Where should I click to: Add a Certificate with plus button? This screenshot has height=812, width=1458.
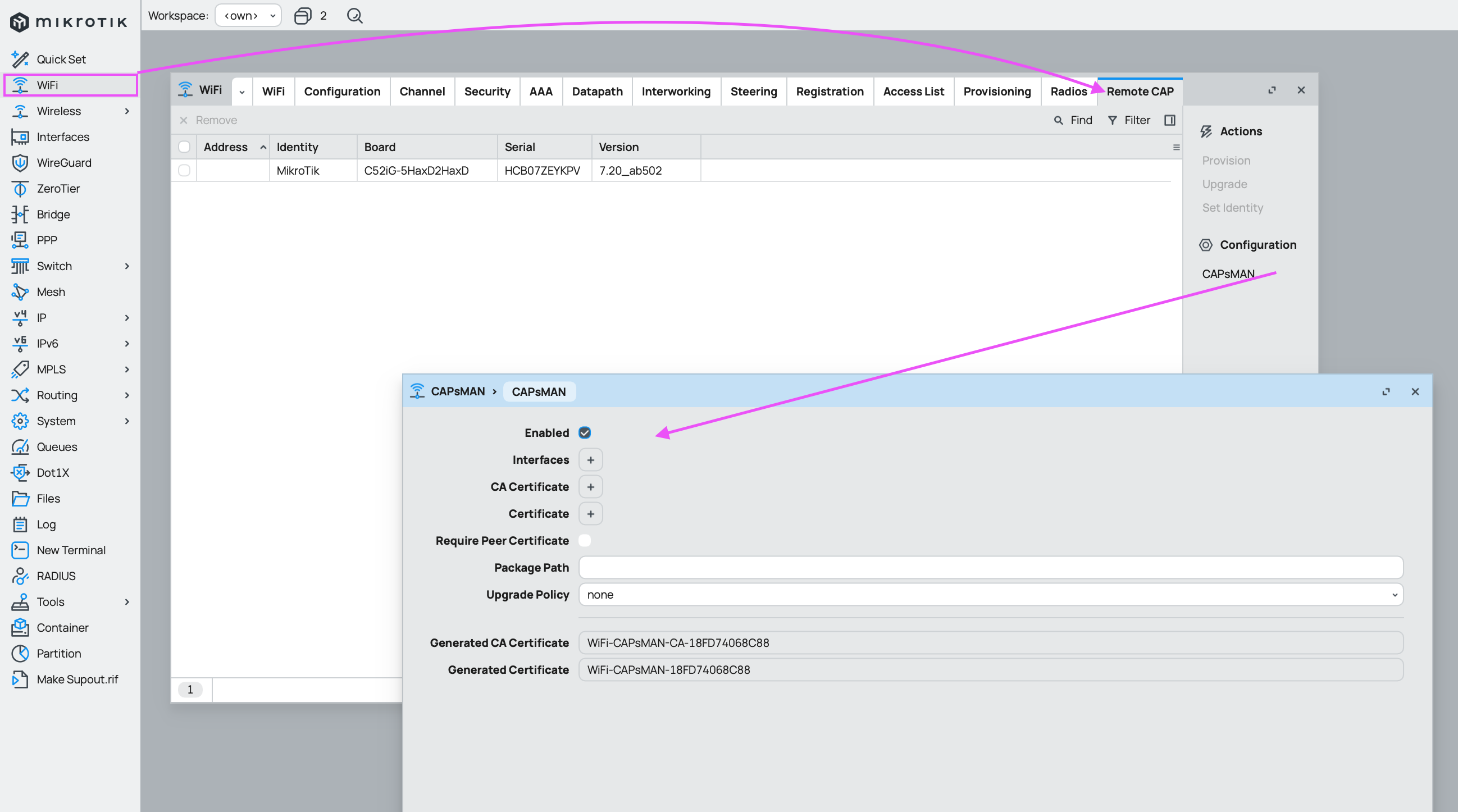point(590,514)
